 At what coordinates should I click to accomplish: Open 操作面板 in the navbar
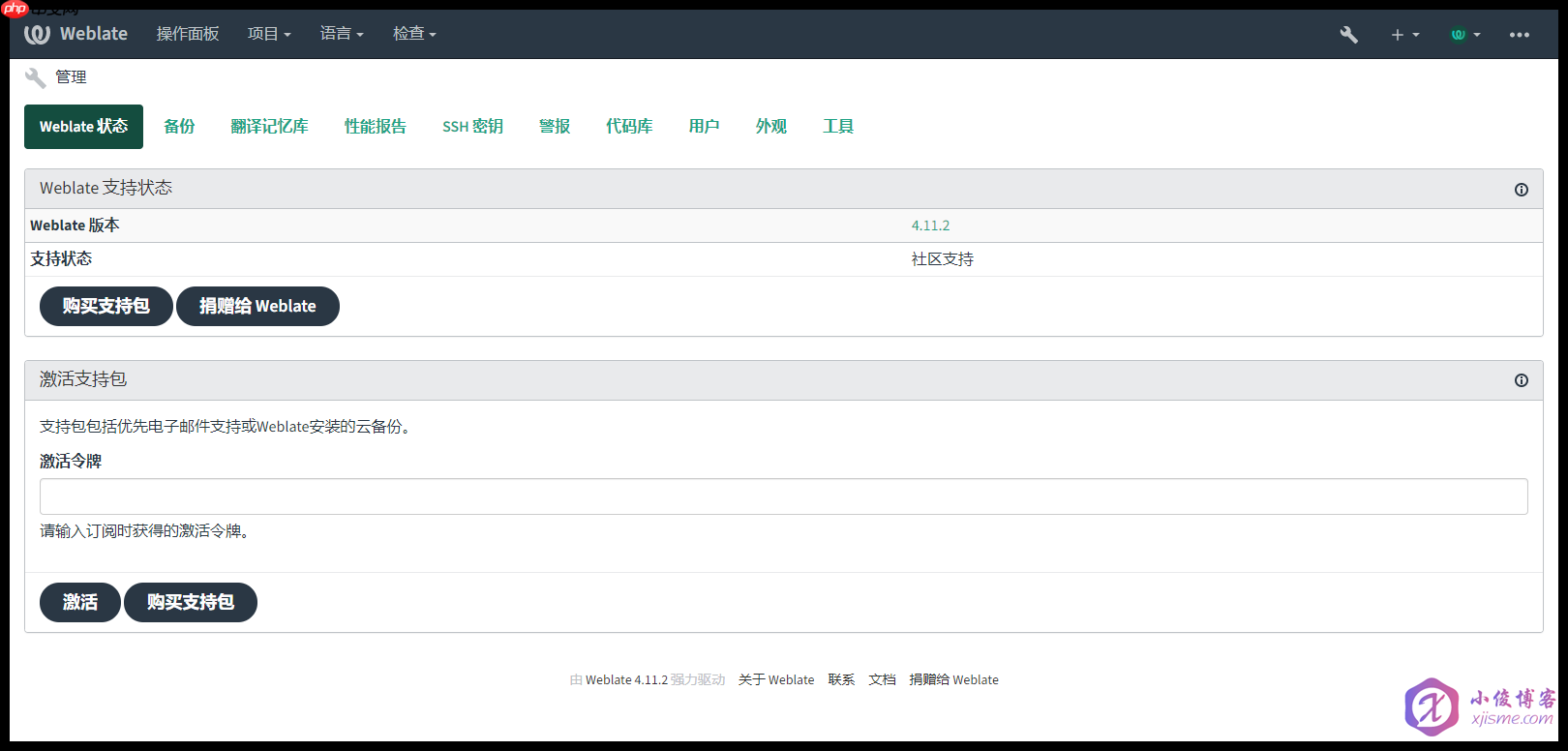click(188, 34)
